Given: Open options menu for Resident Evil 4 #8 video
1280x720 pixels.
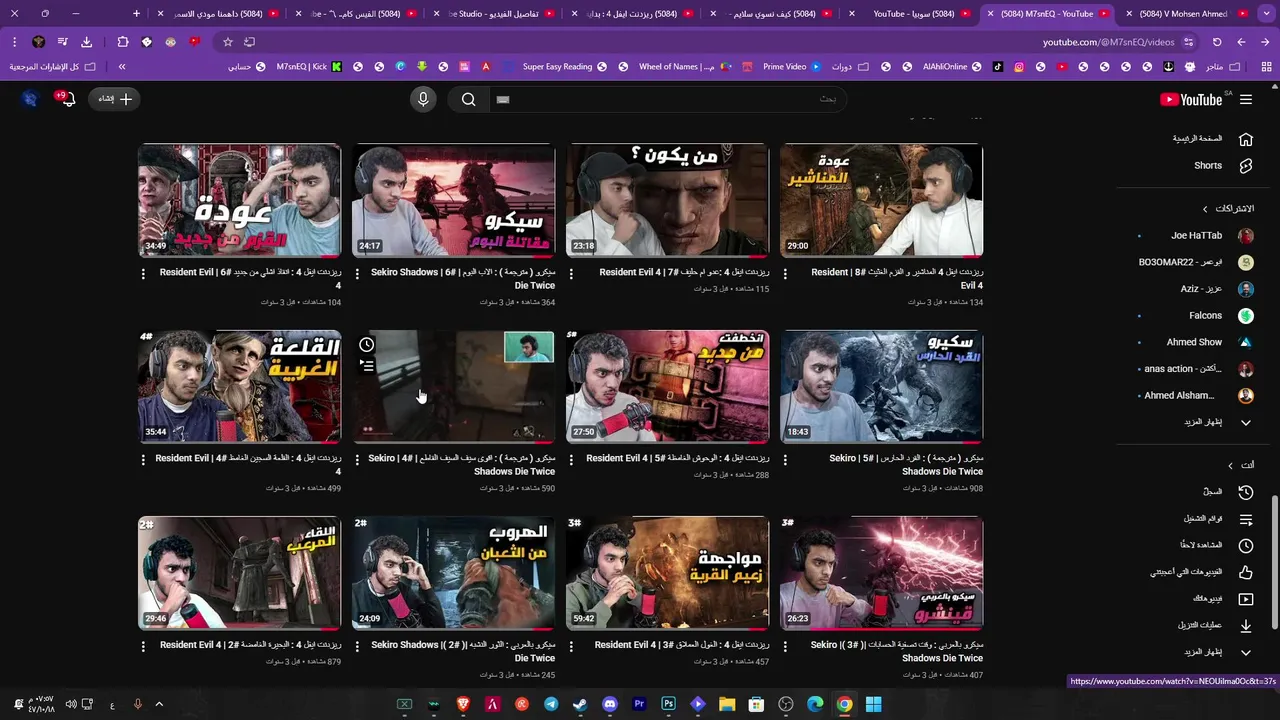Looking at the screenshot, I should click(x=785, y=273).
